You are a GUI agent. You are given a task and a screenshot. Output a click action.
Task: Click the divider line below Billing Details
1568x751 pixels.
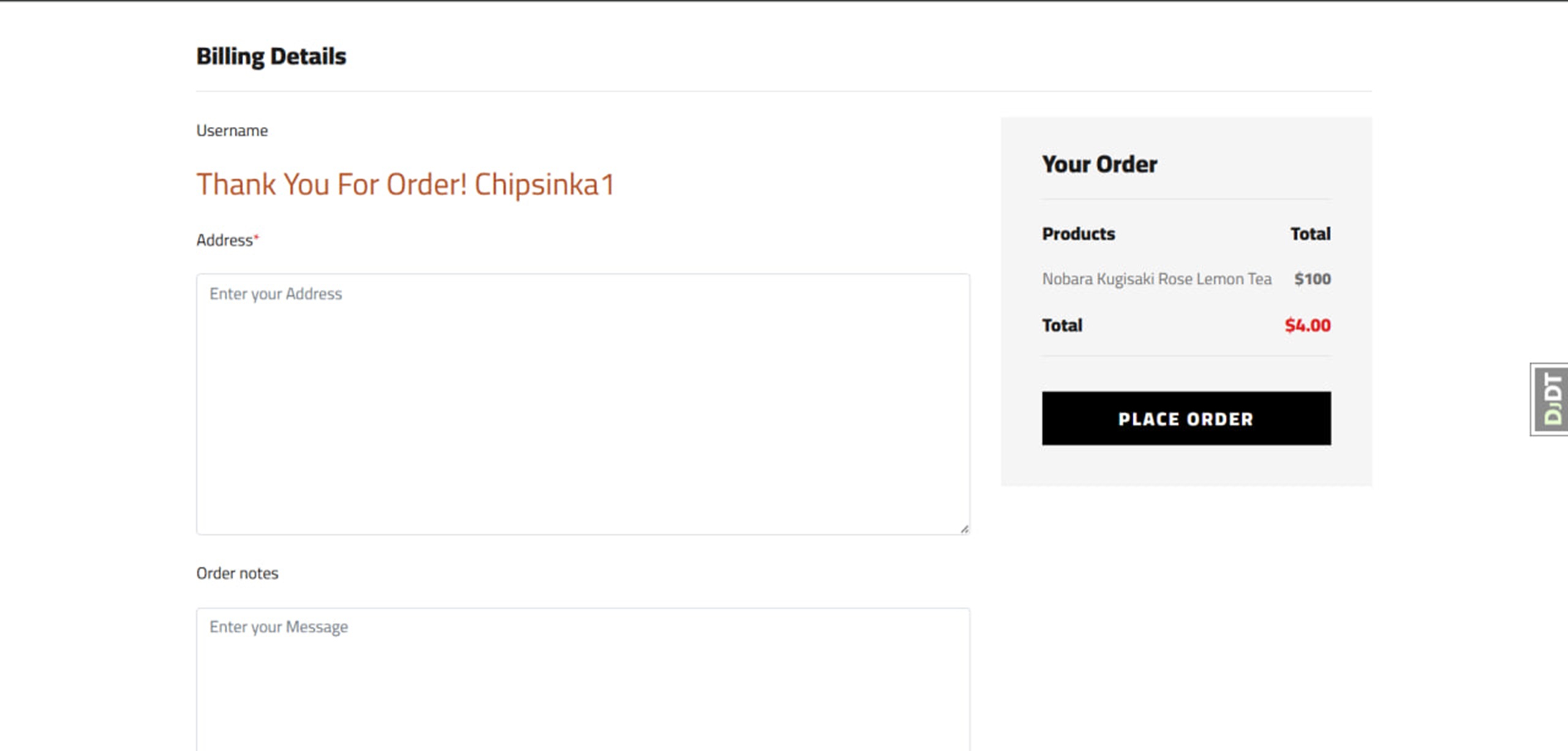783,91
